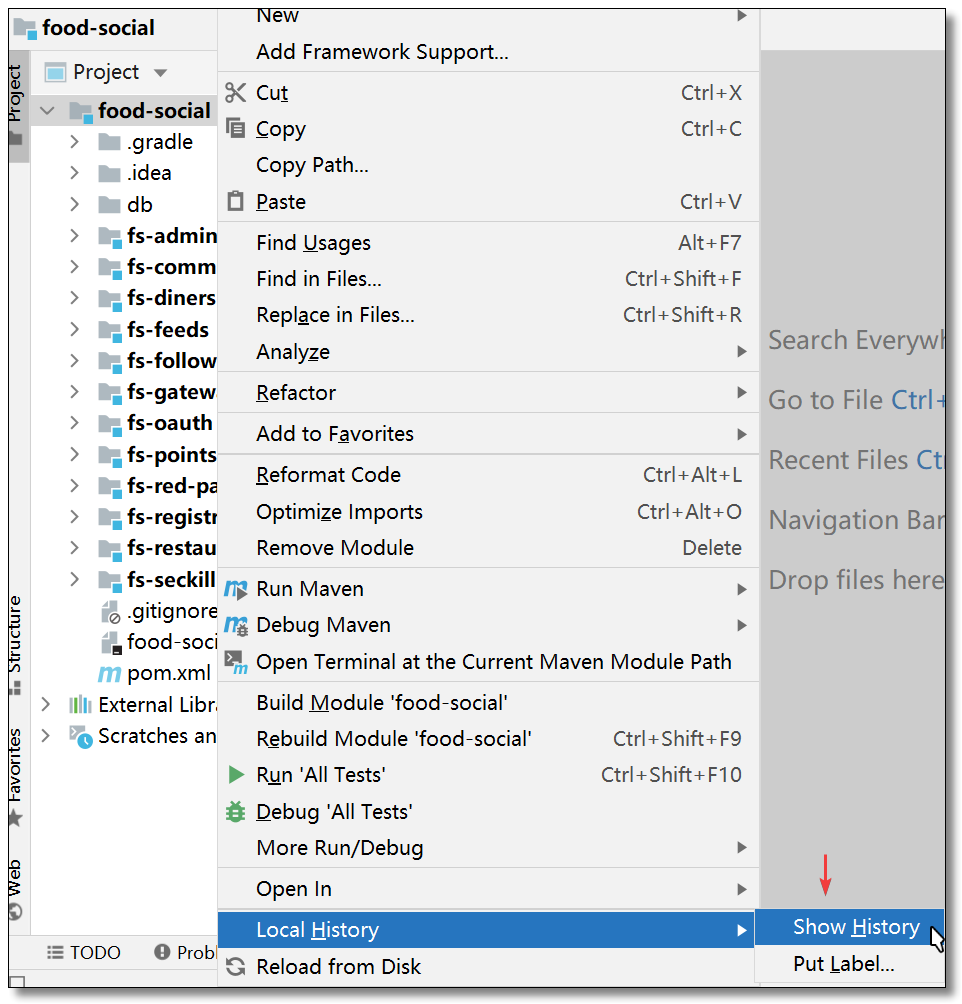Open the TODO tool window tab
This screenshot has width=962, height=1004.
point(84,953)
